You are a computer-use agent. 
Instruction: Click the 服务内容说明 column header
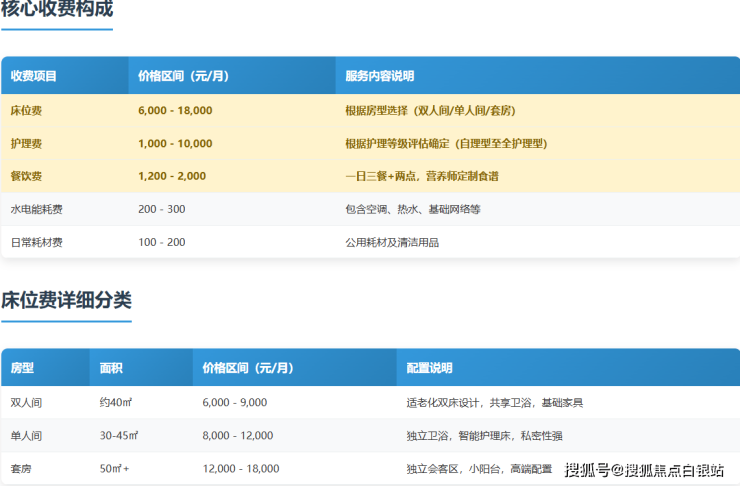379,76
